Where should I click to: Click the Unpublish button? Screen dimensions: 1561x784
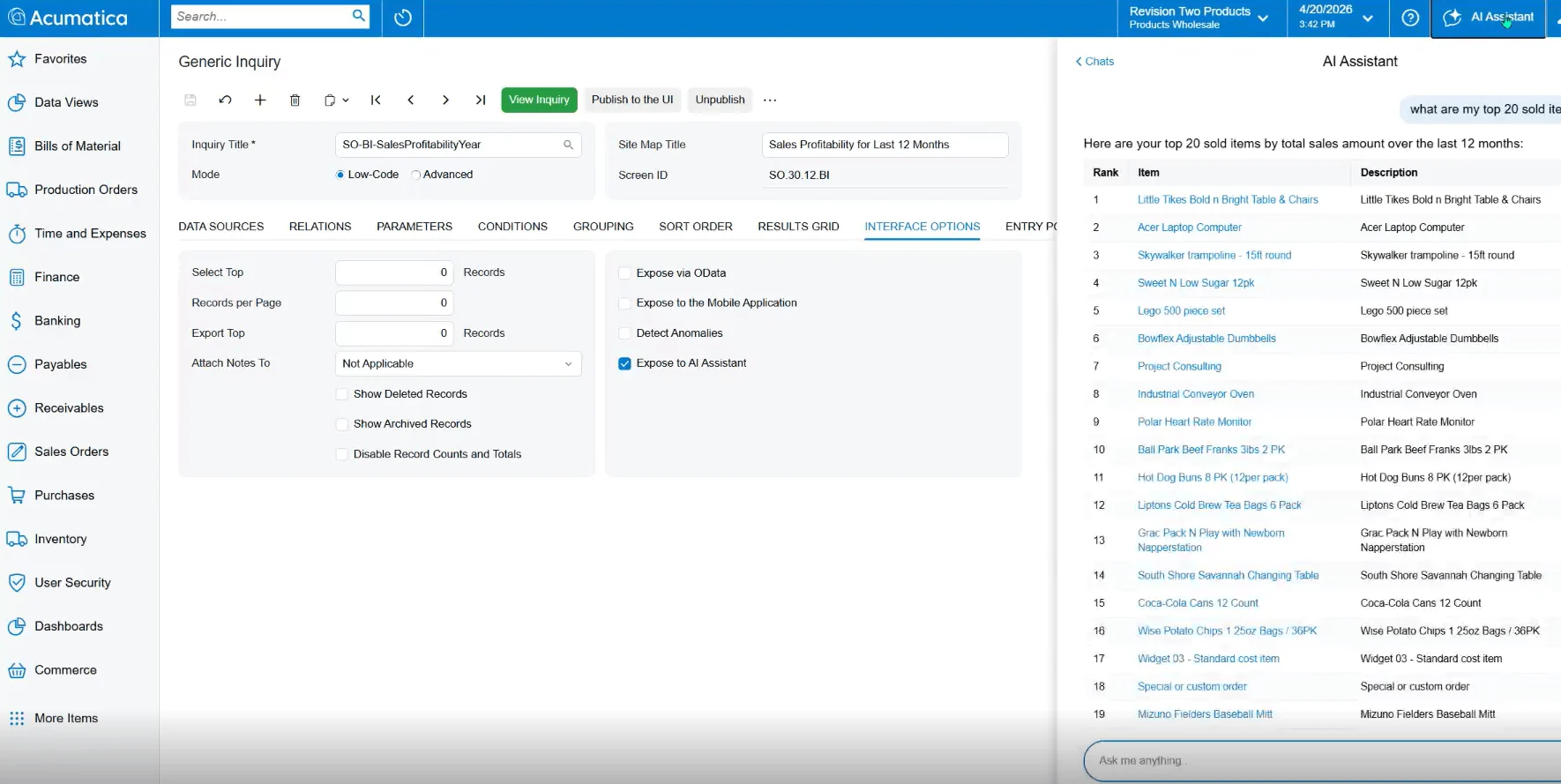coord(720,100)
